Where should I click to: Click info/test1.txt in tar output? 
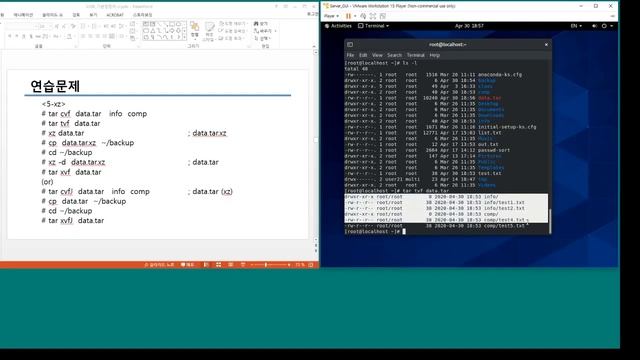click(504, 202)
